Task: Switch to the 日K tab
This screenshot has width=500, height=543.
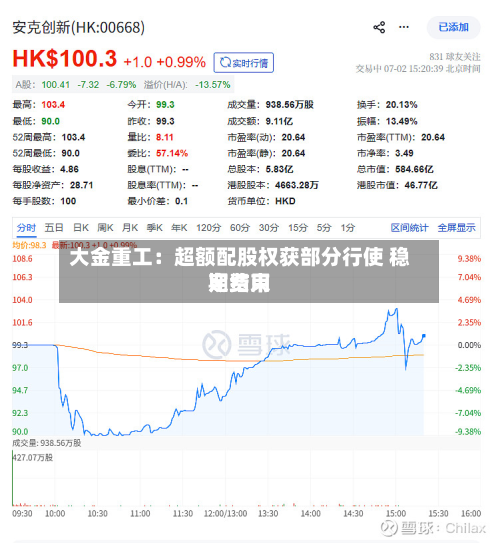Action: pos(81,228)
